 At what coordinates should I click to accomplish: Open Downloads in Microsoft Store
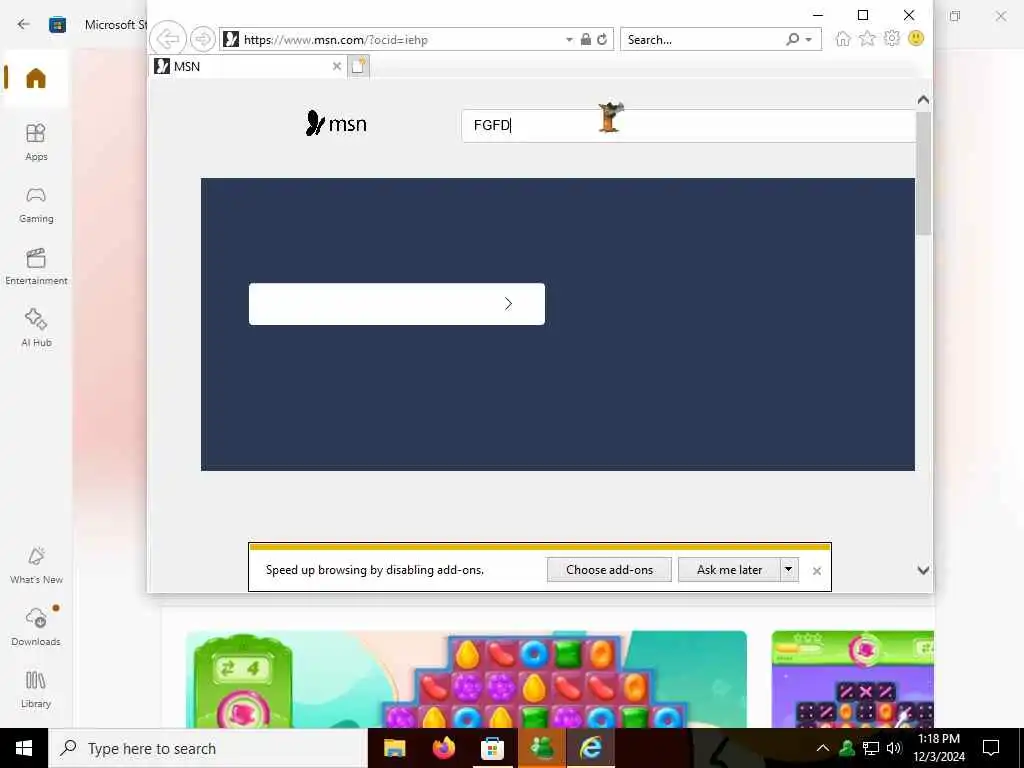coord(36,627)
